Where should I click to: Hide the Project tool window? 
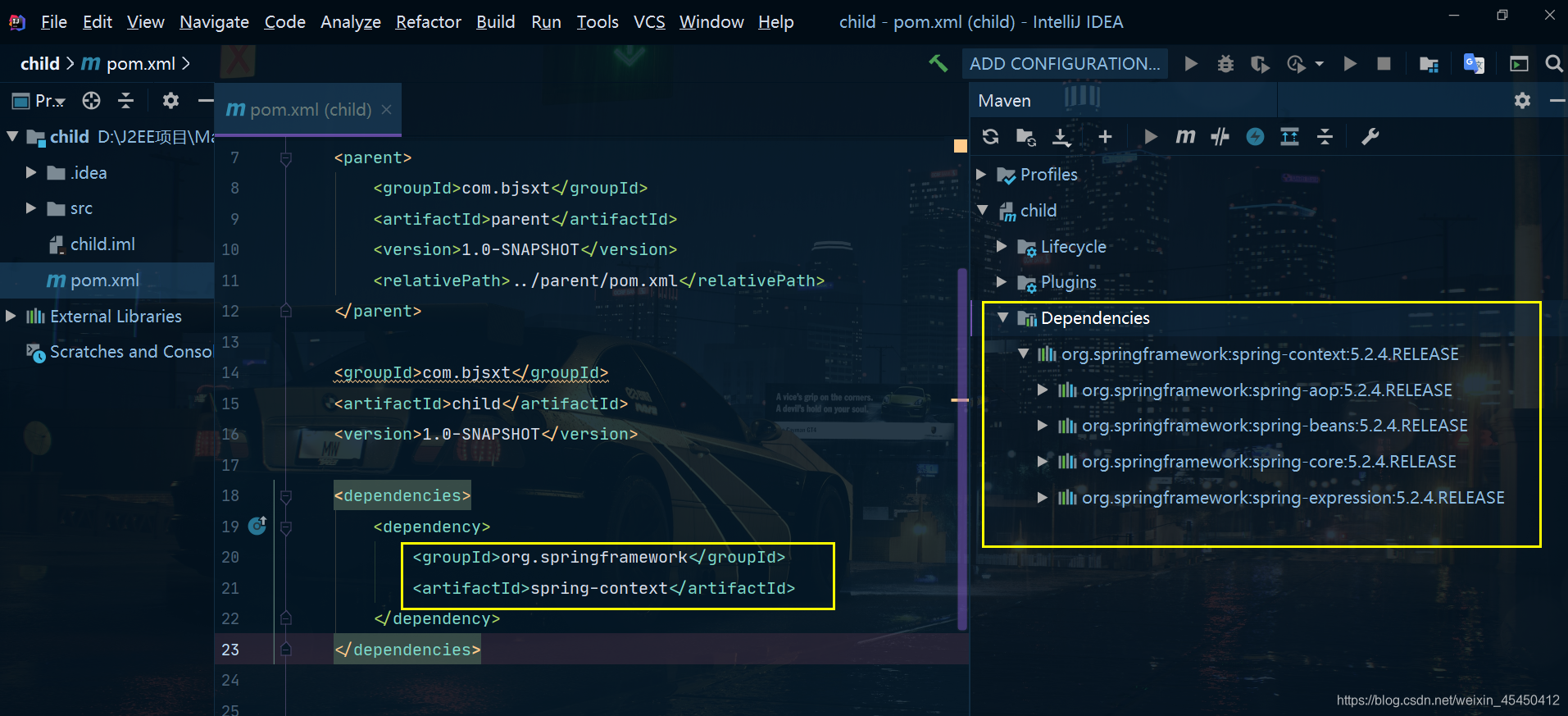205,100
